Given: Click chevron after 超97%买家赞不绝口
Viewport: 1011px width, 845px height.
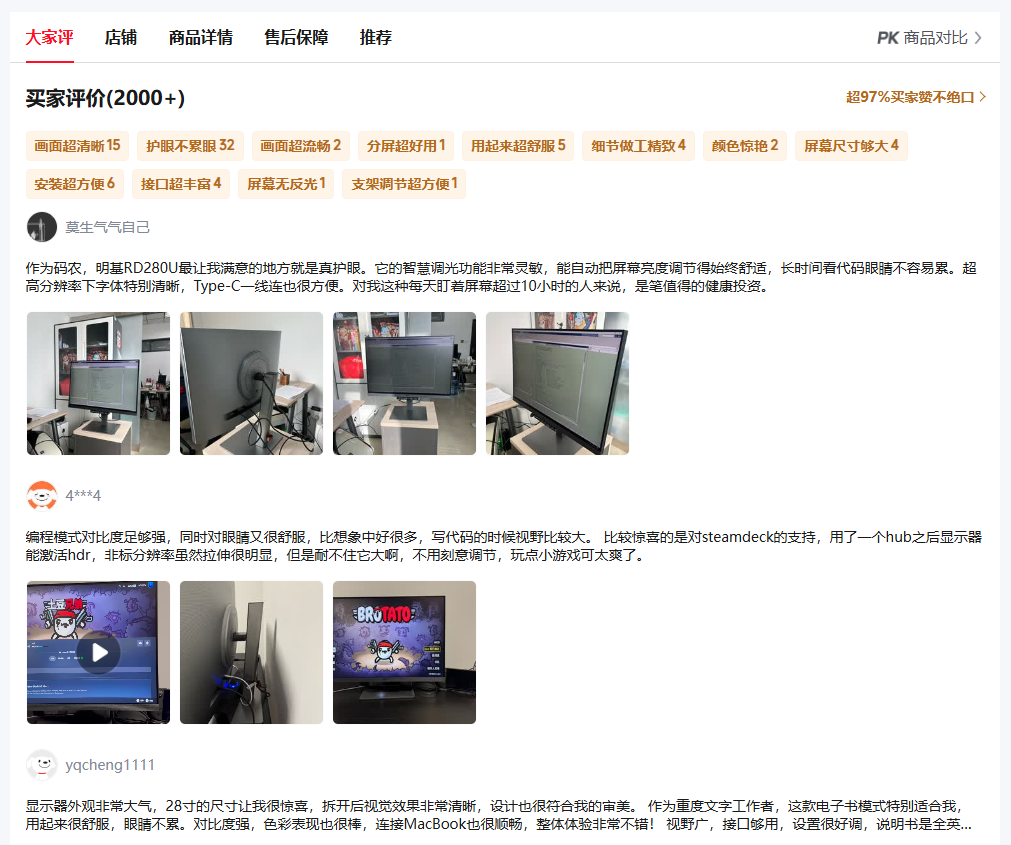Looking at the screenshot, I should [983, 97].
